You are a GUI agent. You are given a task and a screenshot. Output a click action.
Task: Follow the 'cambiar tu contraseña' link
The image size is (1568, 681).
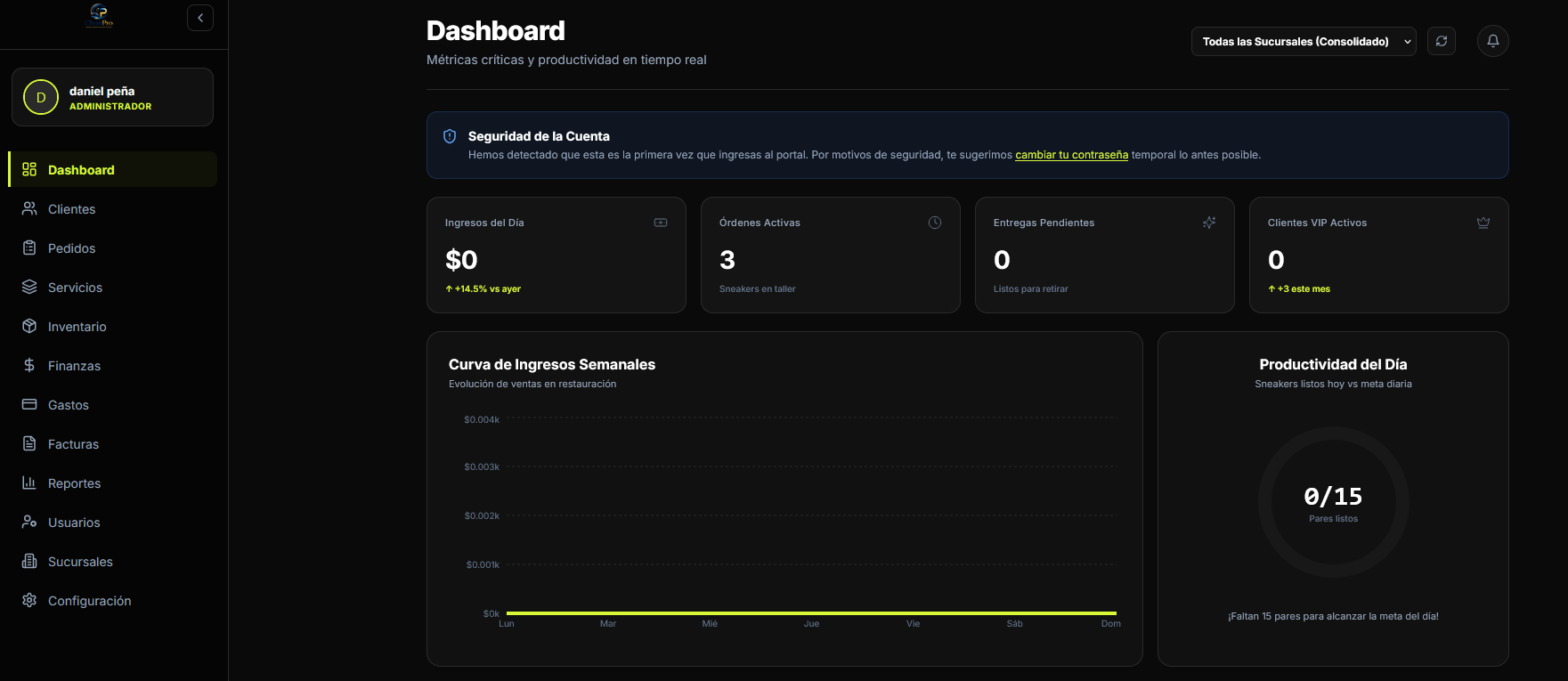1071,155
